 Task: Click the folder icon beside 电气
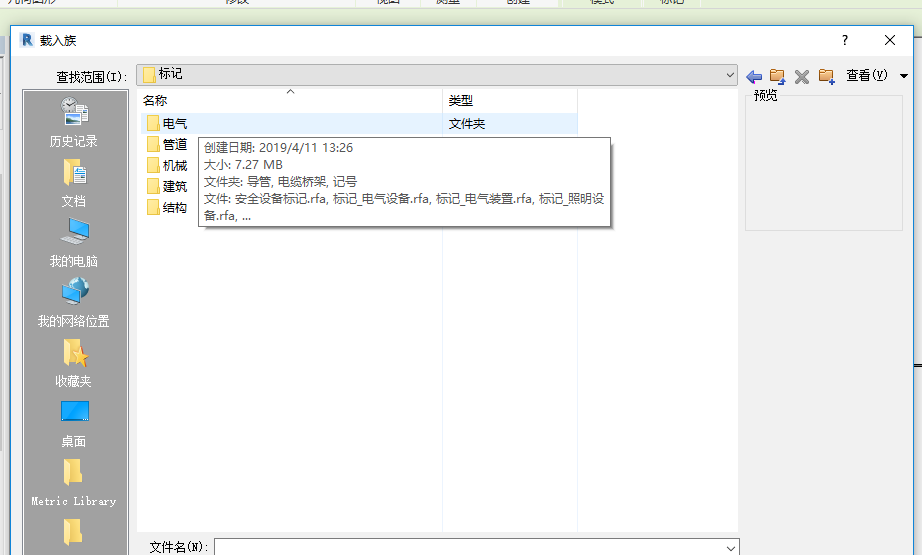pos(153,123)
